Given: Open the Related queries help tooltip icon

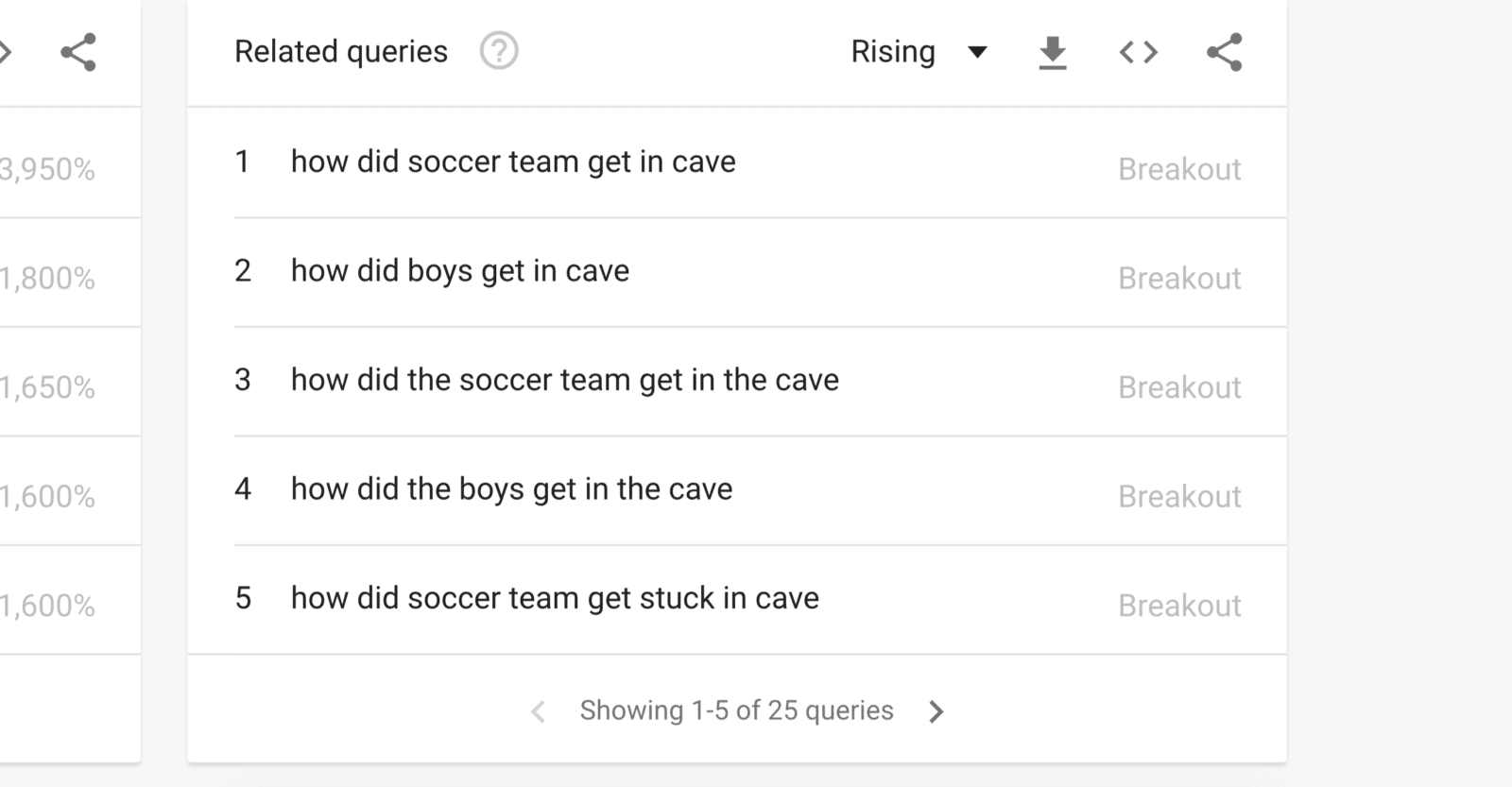Looking at the screenshot, I should 499,51.
